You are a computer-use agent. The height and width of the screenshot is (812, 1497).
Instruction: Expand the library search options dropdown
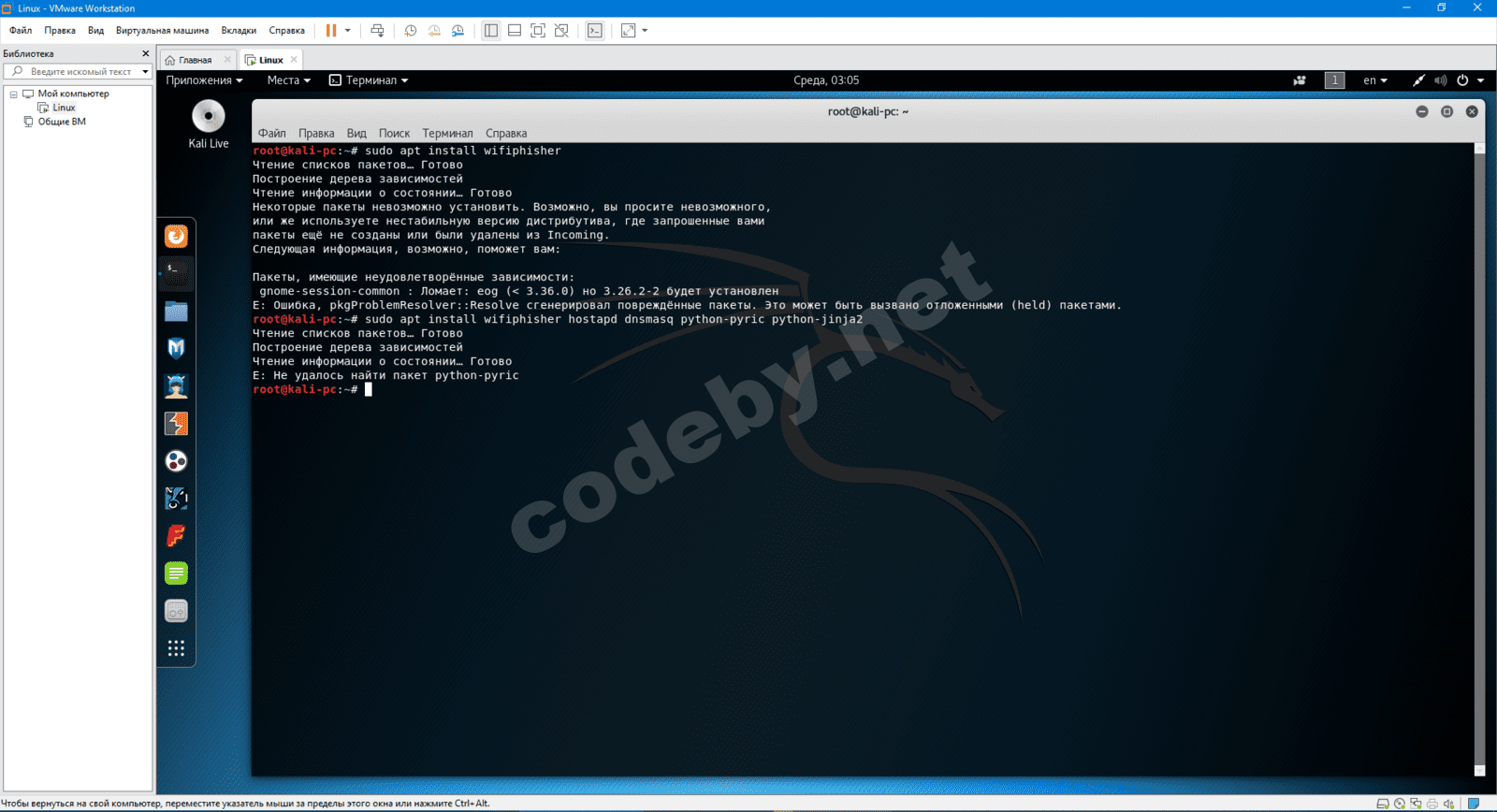pyautogui.click(x=145, y=71)
